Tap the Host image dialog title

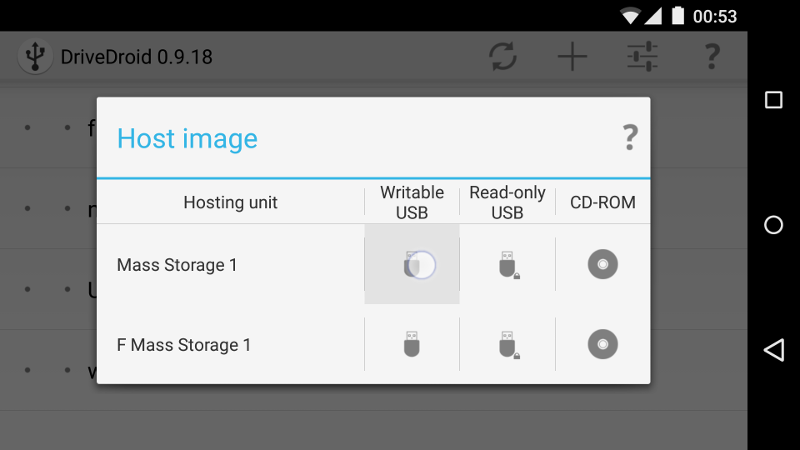coord(187,138)
